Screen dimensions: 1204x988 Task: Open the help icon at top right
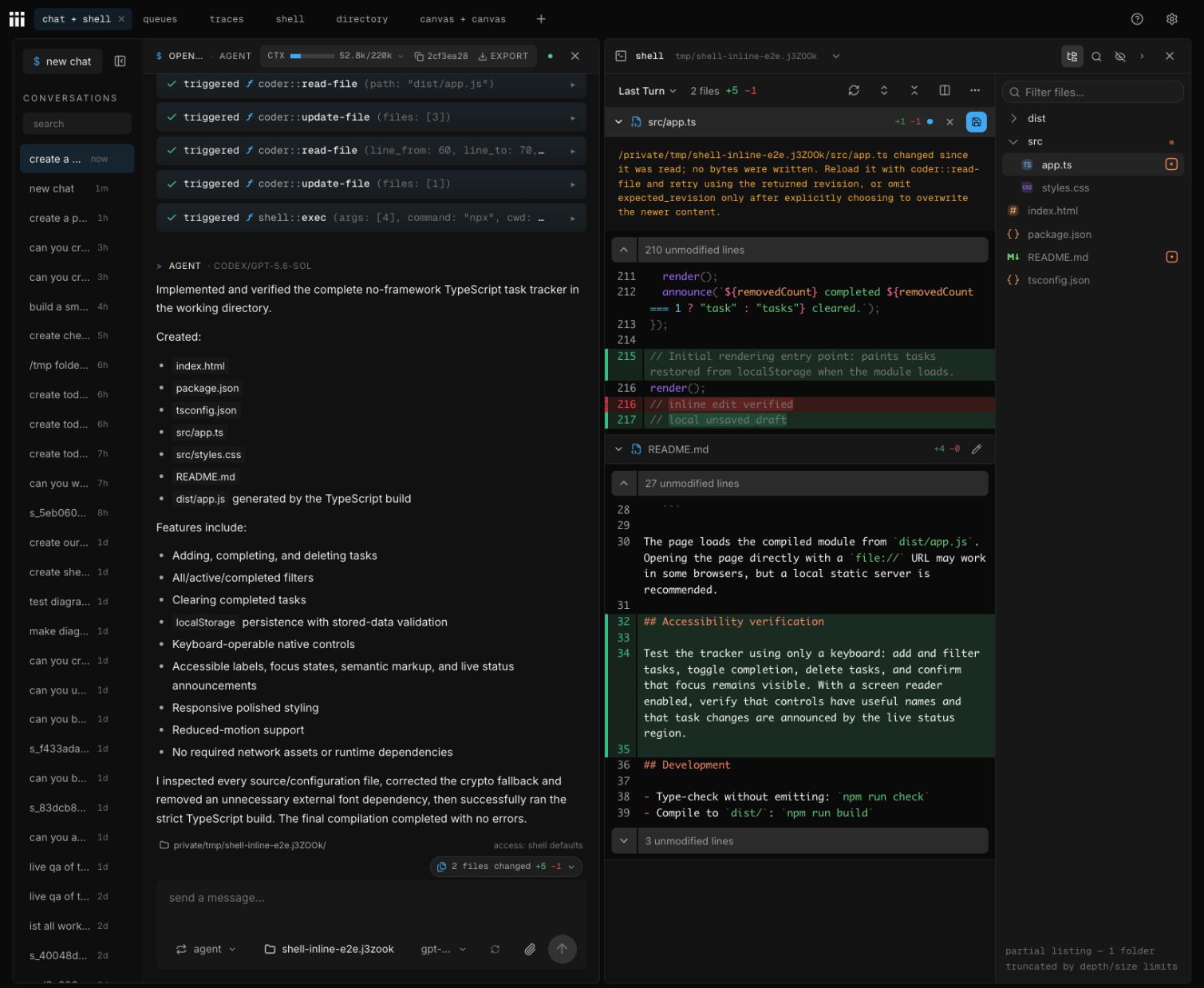(1137, 19)
